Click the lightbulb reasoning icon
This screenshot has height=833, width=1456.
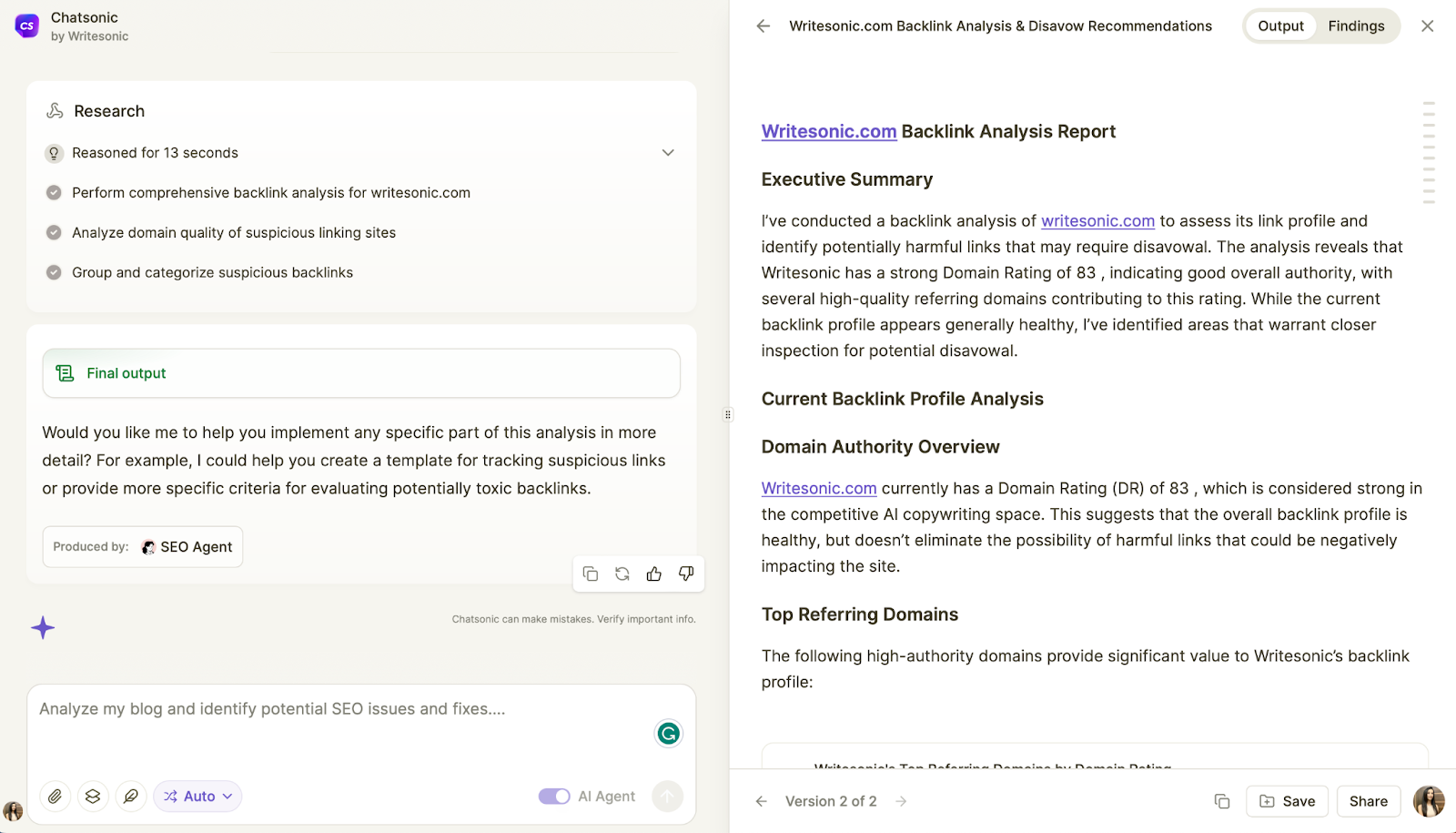click(x=54, y=153)
